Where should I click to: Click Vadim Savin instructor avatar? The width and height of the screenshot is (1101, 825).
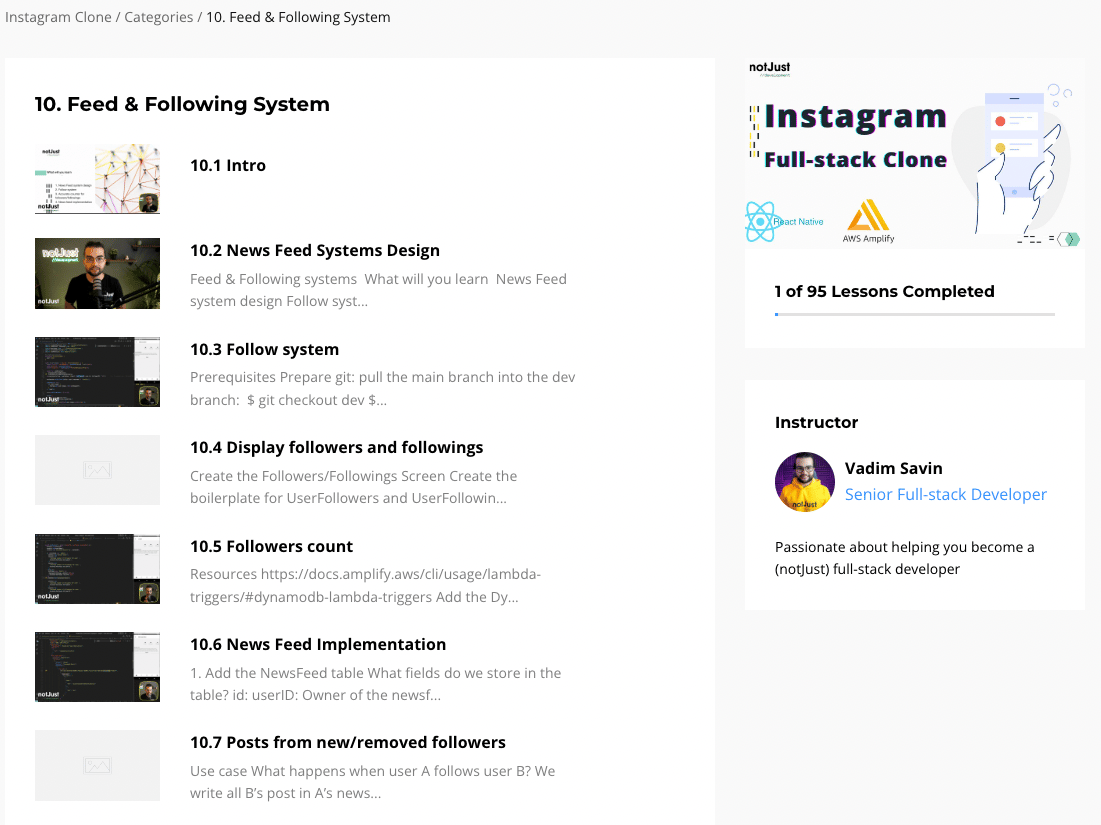[805, 482]
